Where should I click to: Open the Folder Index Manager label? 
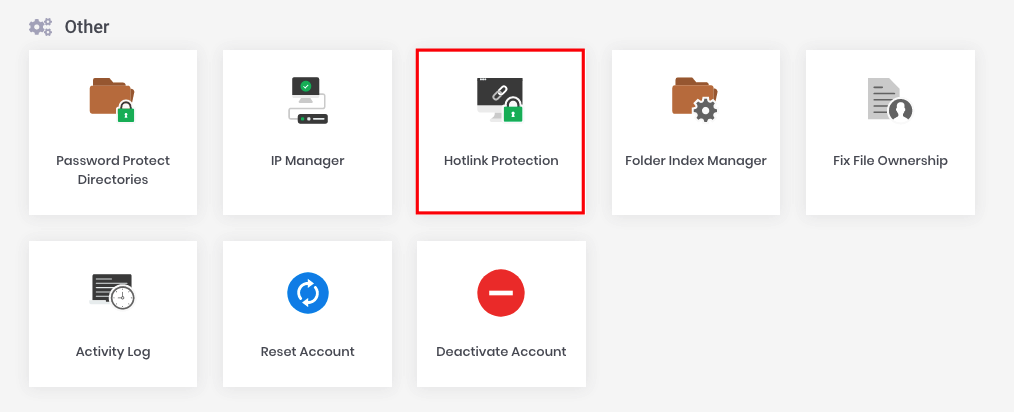coord(695,160)
